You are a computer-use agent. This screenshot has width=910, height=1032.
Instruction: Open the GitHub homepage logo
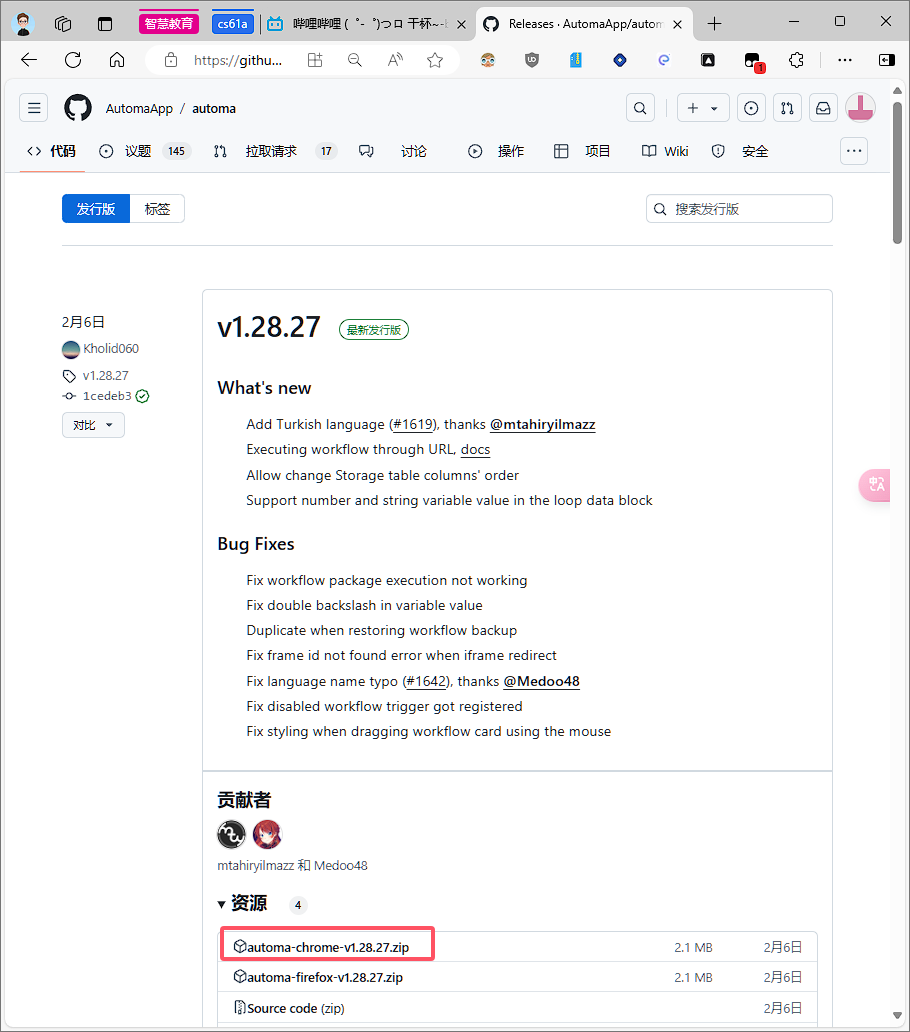pyautogui.click(x=78, y=108)
